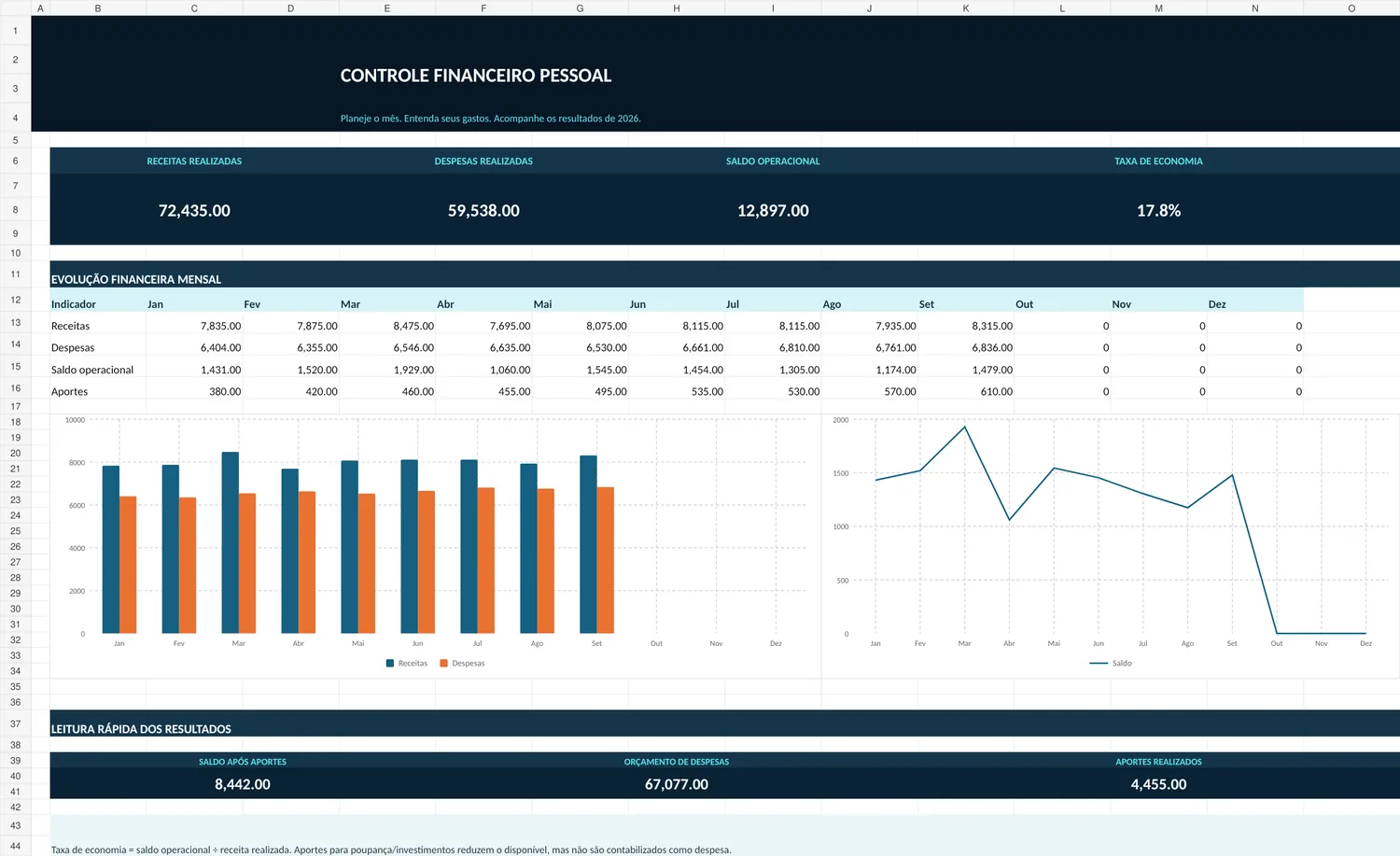1400x856 pixels.
Task: Click the 72,435.00 receitas value
Action: [x=194, y=211]
